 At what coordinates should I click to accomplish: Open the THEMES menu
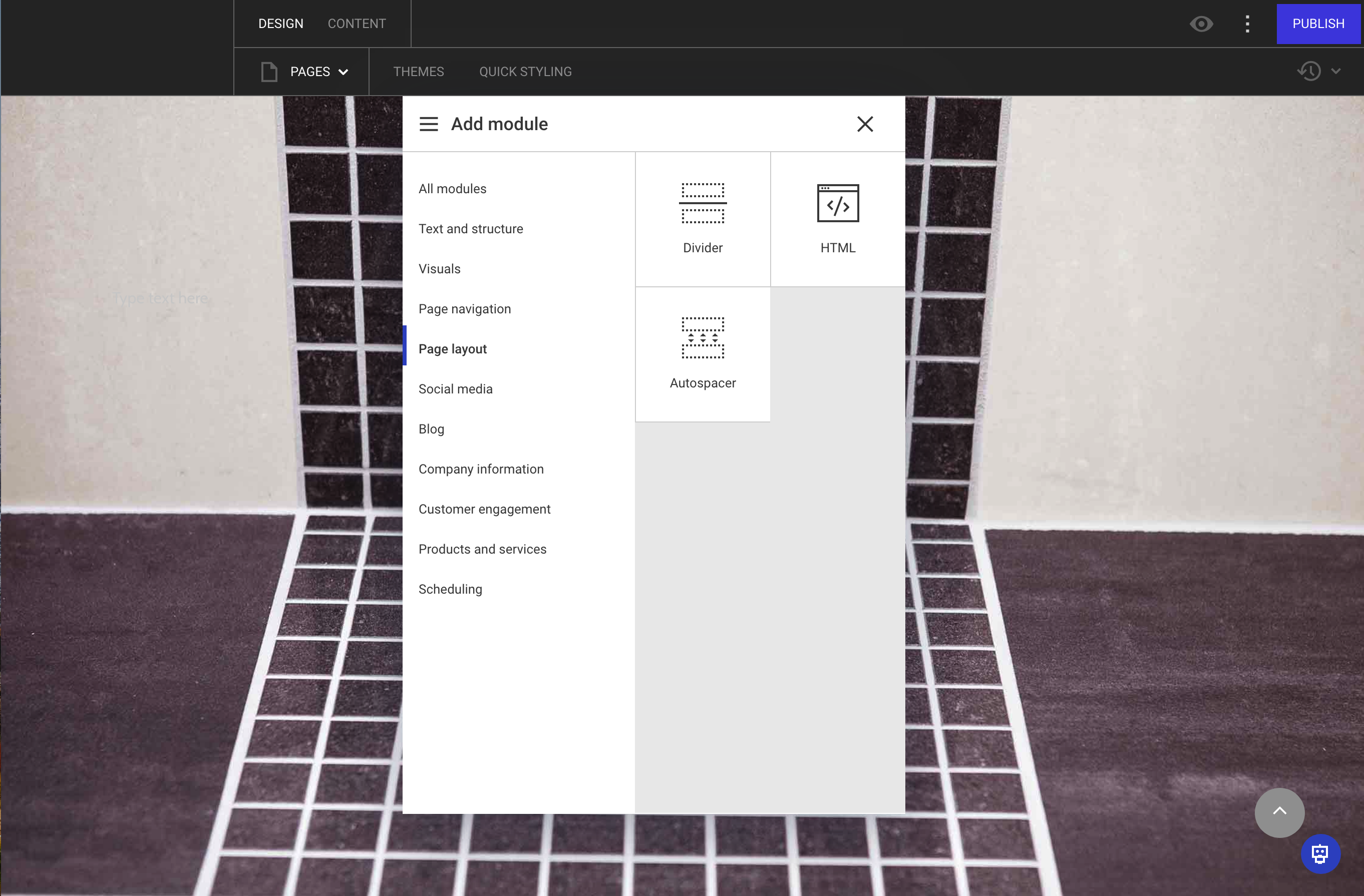tap(419, 71)
